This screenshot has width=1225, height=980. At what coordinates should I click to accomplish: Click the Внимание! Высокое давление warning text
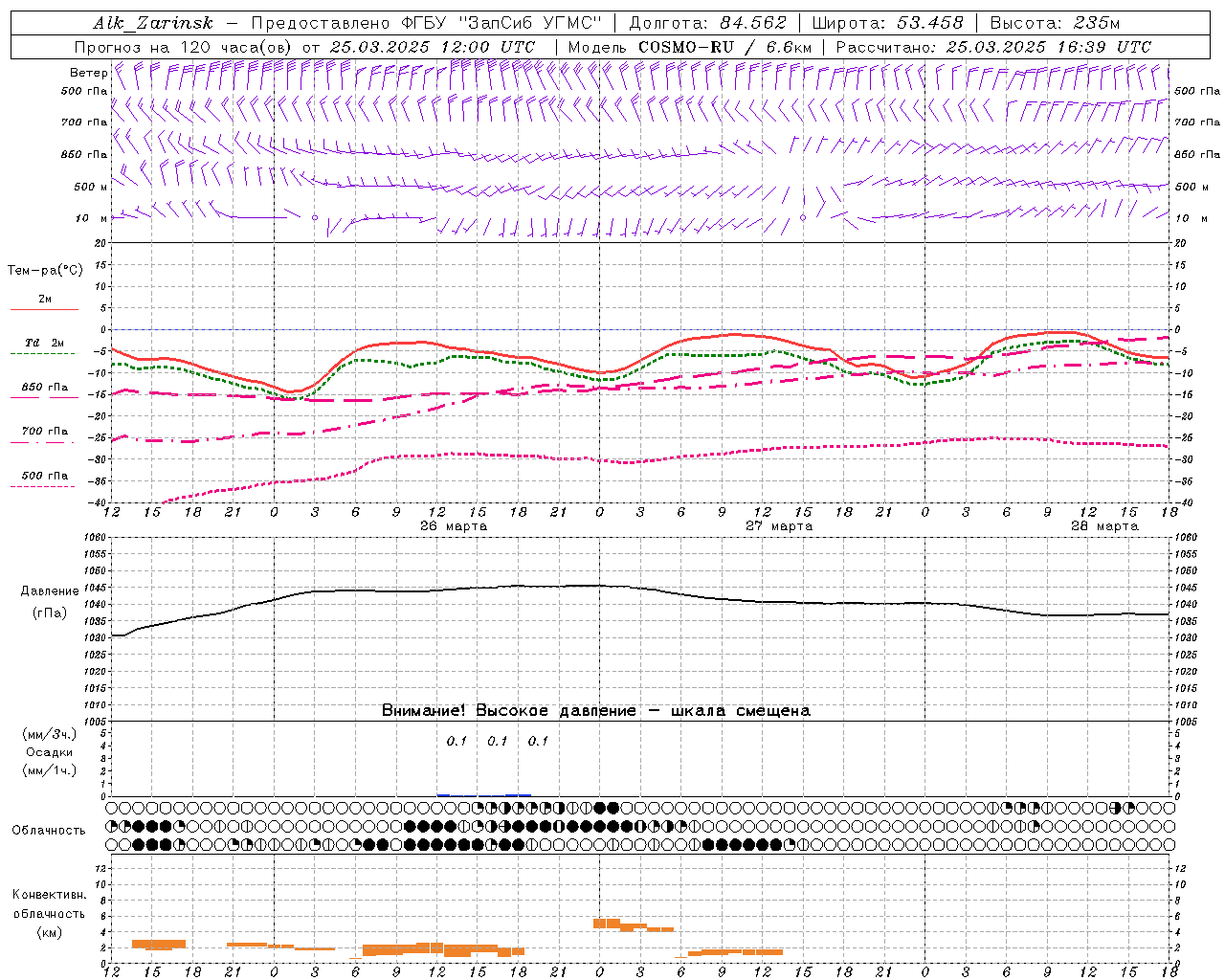(596, 711)
